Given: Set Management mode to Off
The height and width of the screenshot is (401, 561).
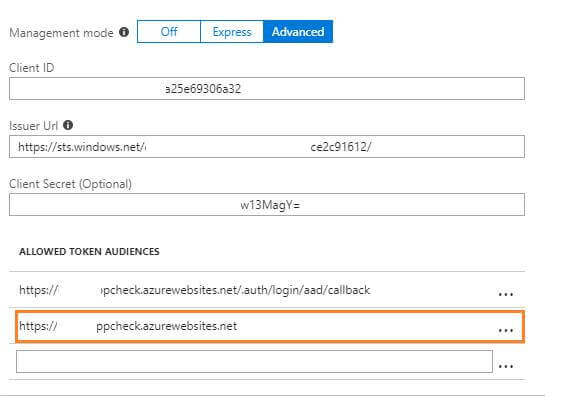Looking at the screenshot, I should coord(169,32).
